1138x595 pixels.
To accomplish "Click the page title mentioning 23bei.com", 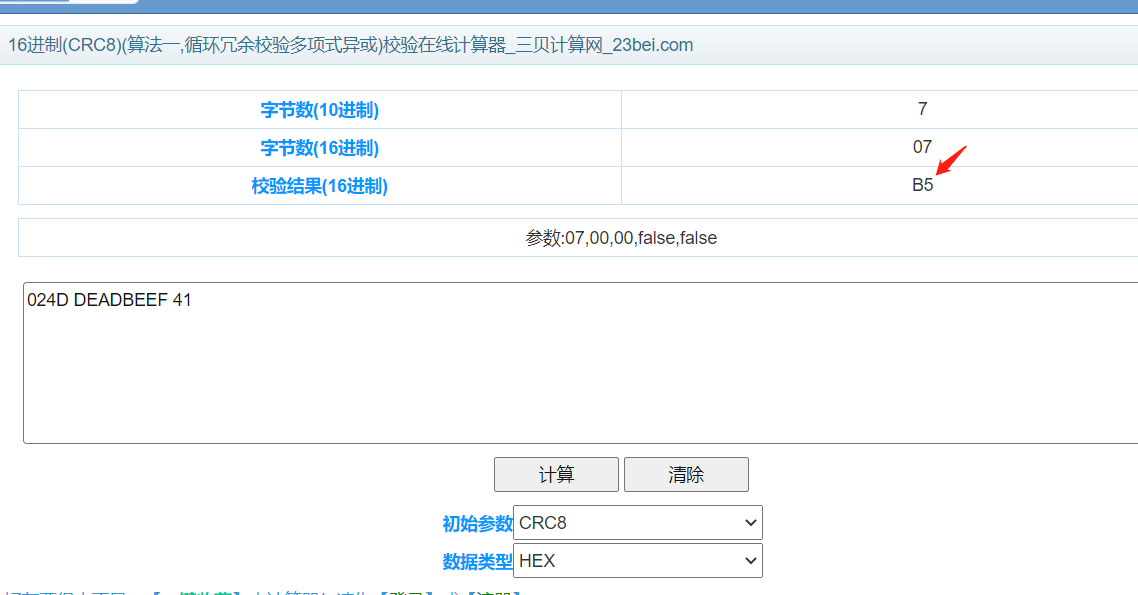I will (351, 45).
